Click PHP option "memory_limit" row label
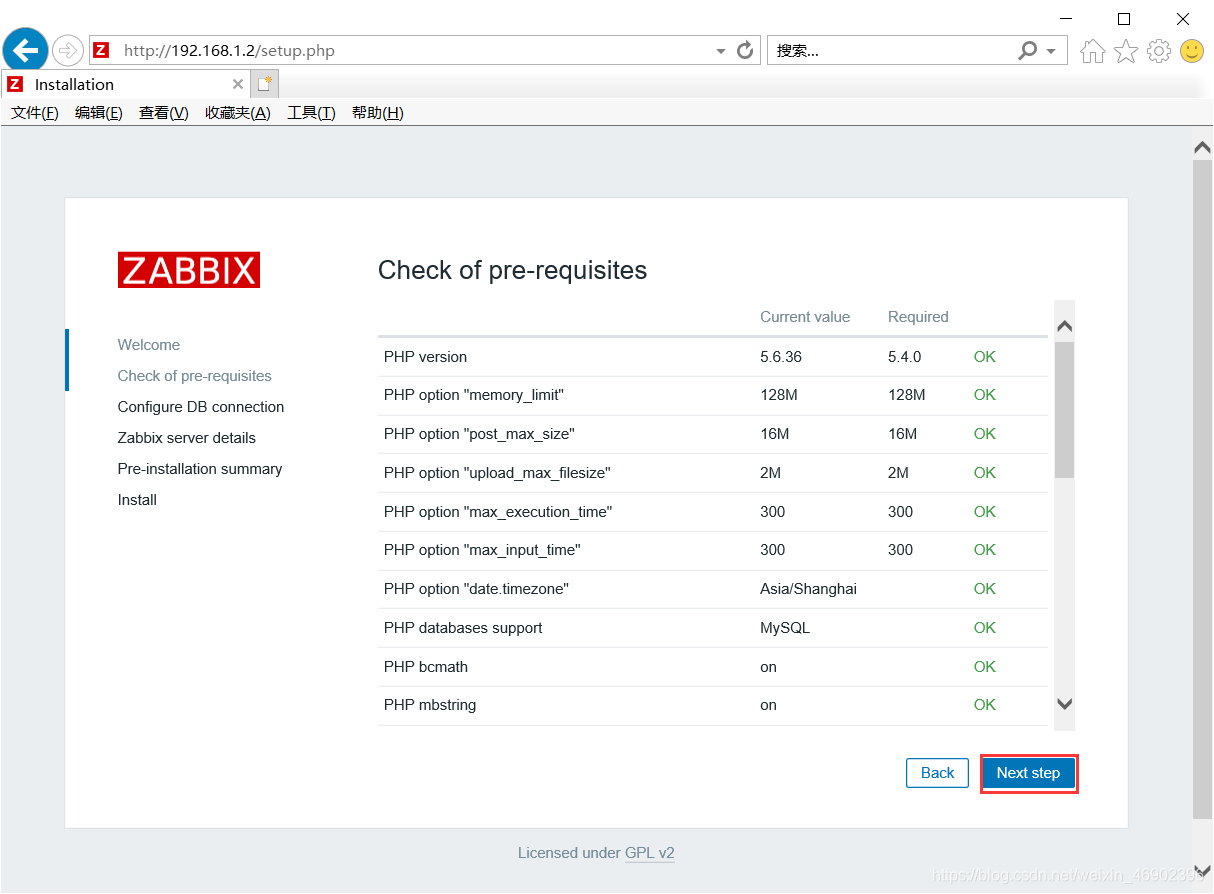Image resolution: width=1214 pixels, height=894 pixels. click(x=474, y=395)
